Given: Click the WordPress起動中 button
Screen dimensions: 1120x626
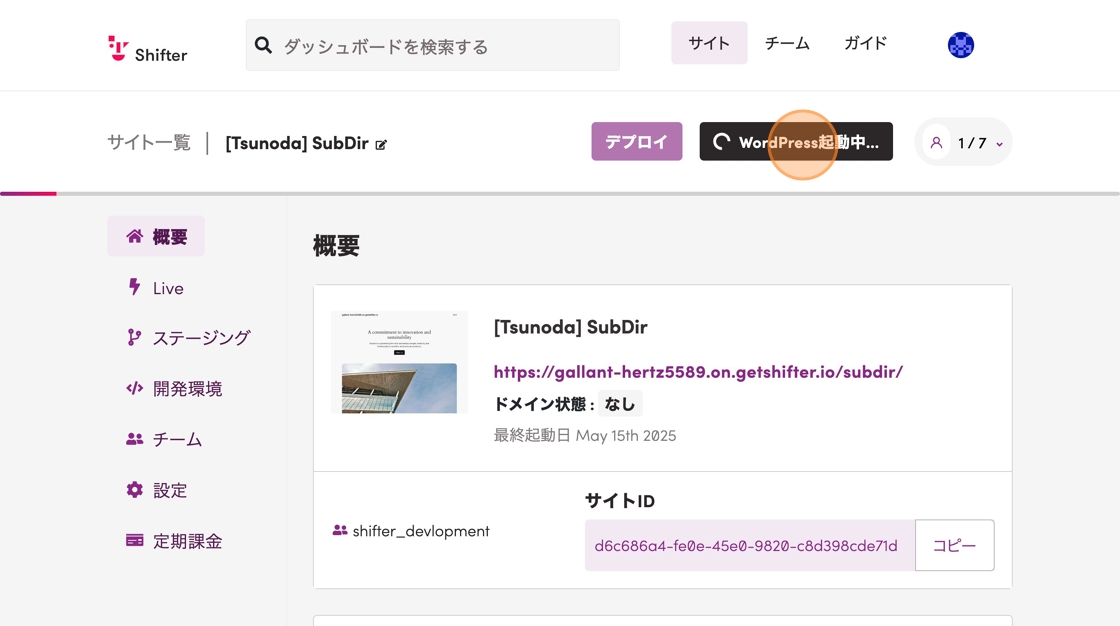Looking at the screenshot, I should (796, 141).
